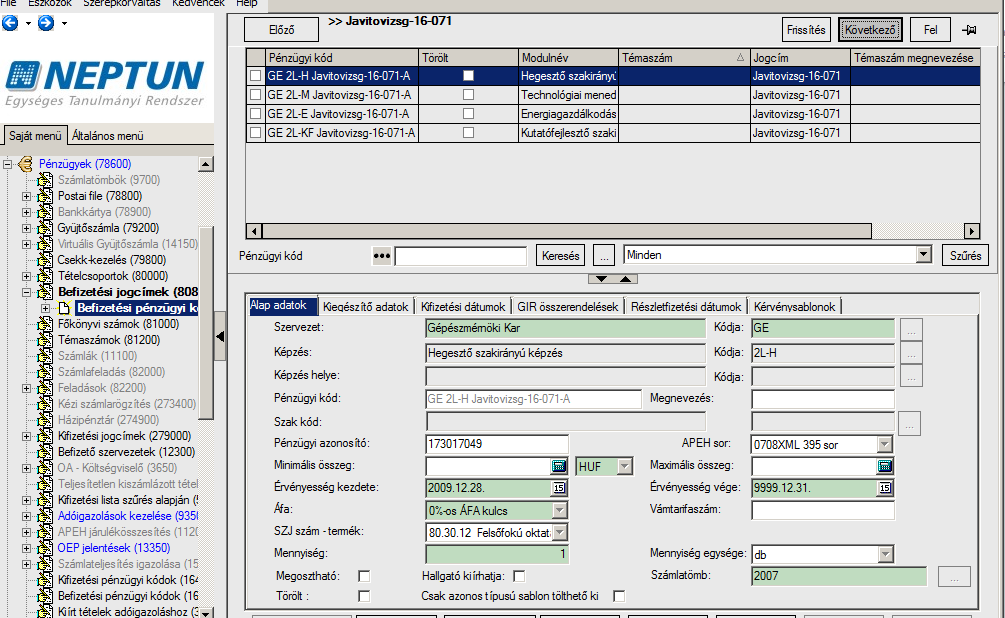Collapse the Pénzügyek (78600) tree node
The width and height of the screenshot is (1005, 618).
click(x=8, y=164)
